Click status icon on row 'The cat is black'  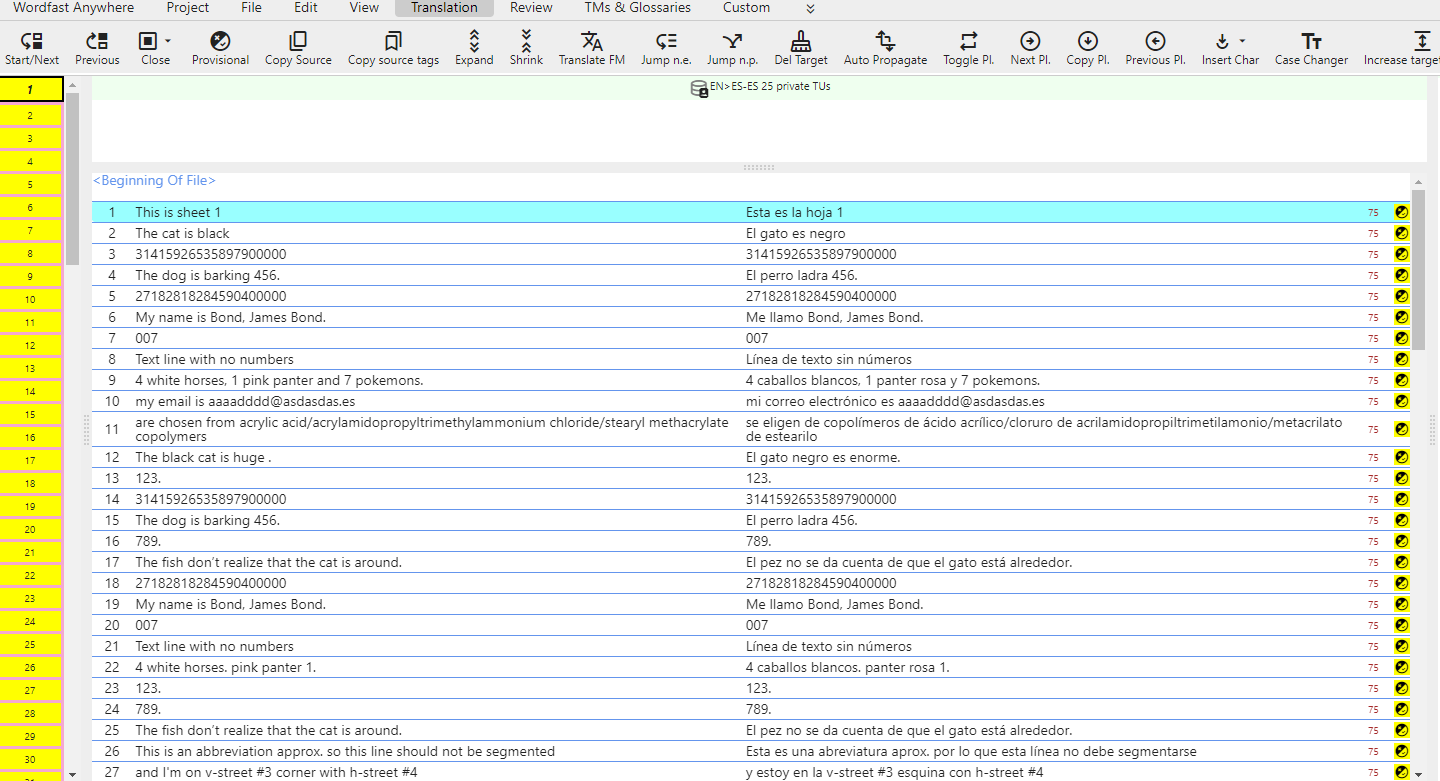(x=1401, y=233)
